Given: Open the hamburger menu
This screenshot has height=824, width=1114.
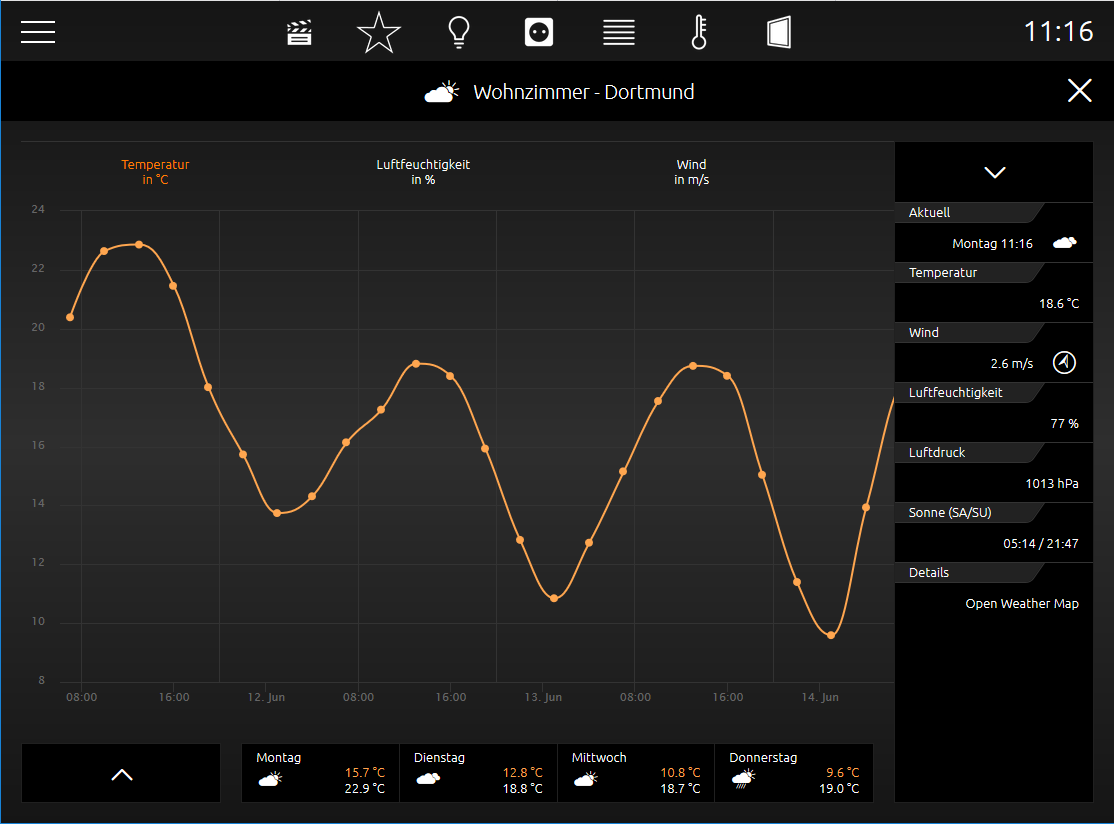Looking at the screenshot, I should click(38, 32).
